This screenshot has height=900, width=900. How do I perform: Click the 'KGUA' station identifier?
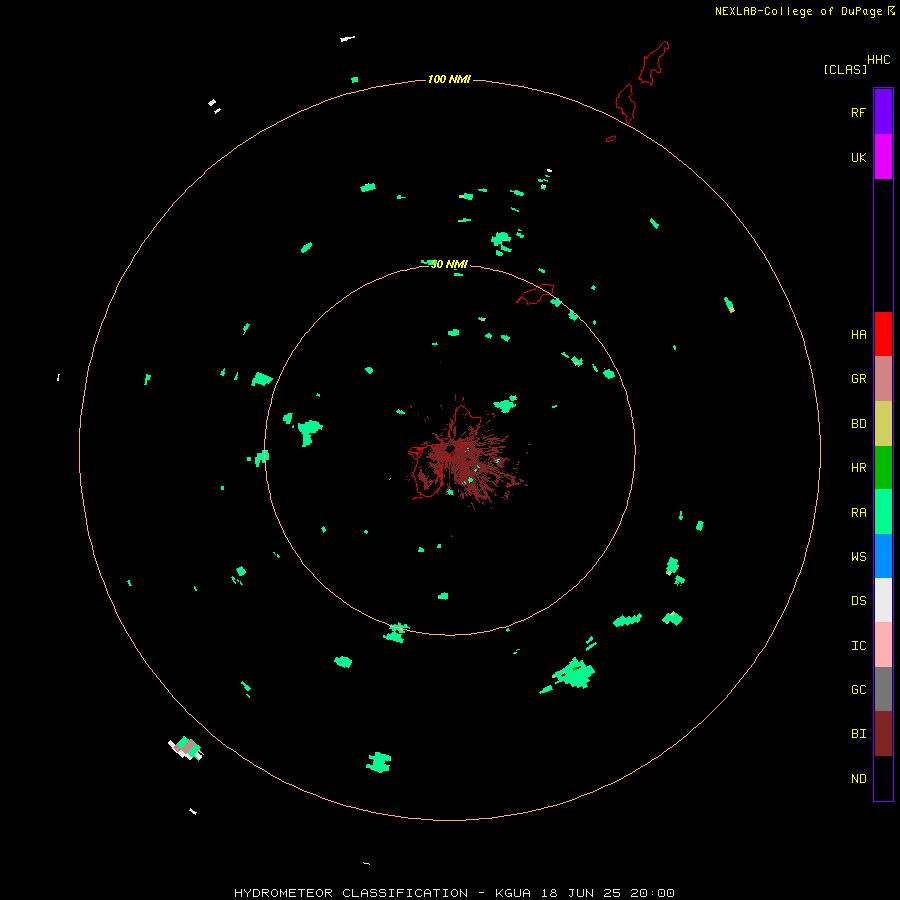[x=513, y=893]
